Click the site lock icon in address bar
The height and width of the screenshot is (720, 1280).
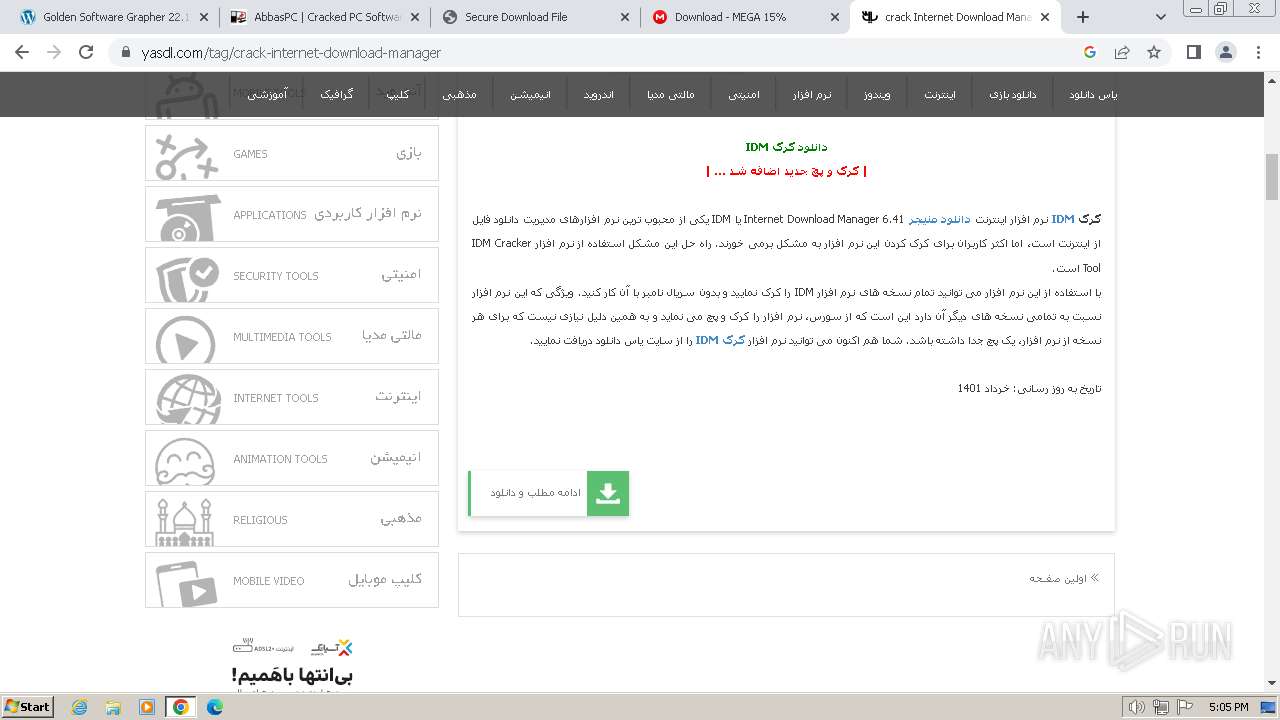coord(125,53)
